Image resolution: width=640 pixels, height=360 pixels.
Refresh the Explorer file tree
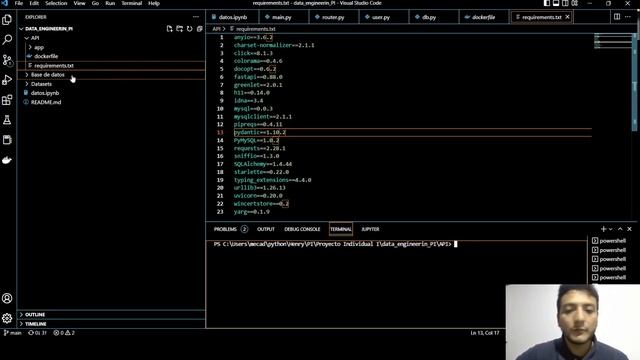(189, 29)
